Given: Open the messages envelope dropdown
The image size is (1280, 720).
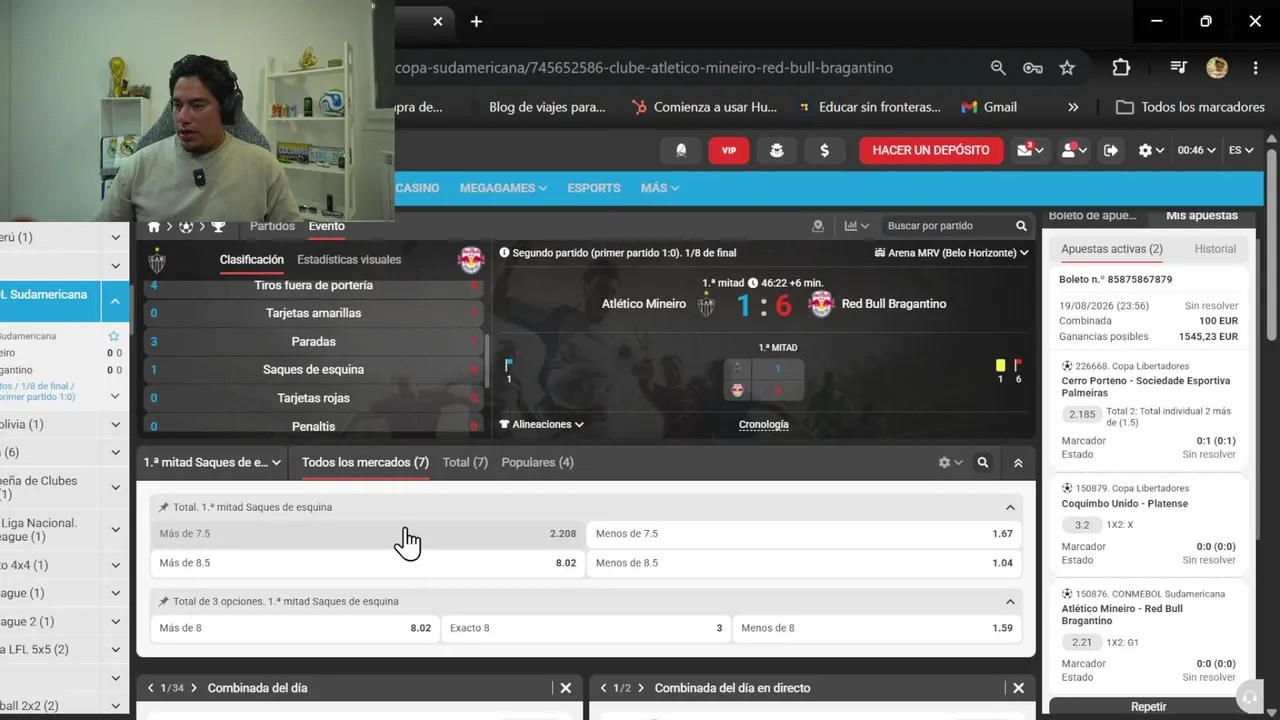Looking at the screenshot, I should coord(1030,150).
